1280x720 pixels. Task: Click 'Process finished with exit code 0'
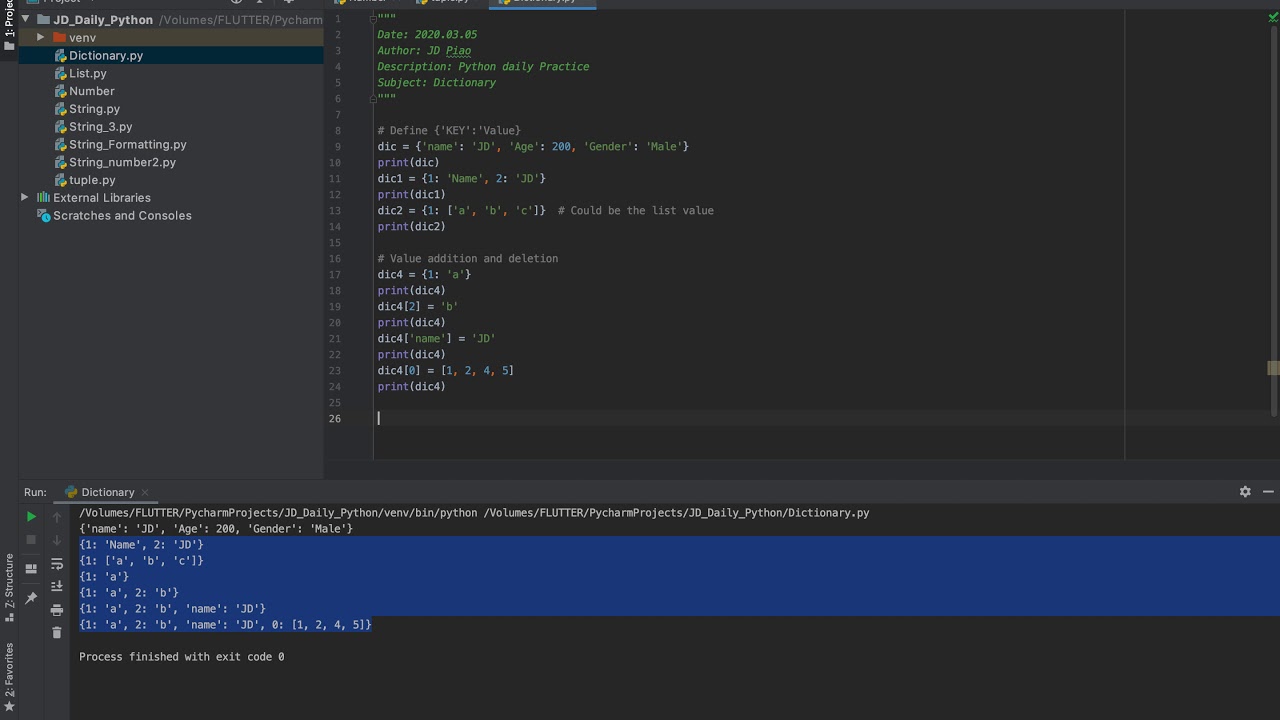click(182, 656)
